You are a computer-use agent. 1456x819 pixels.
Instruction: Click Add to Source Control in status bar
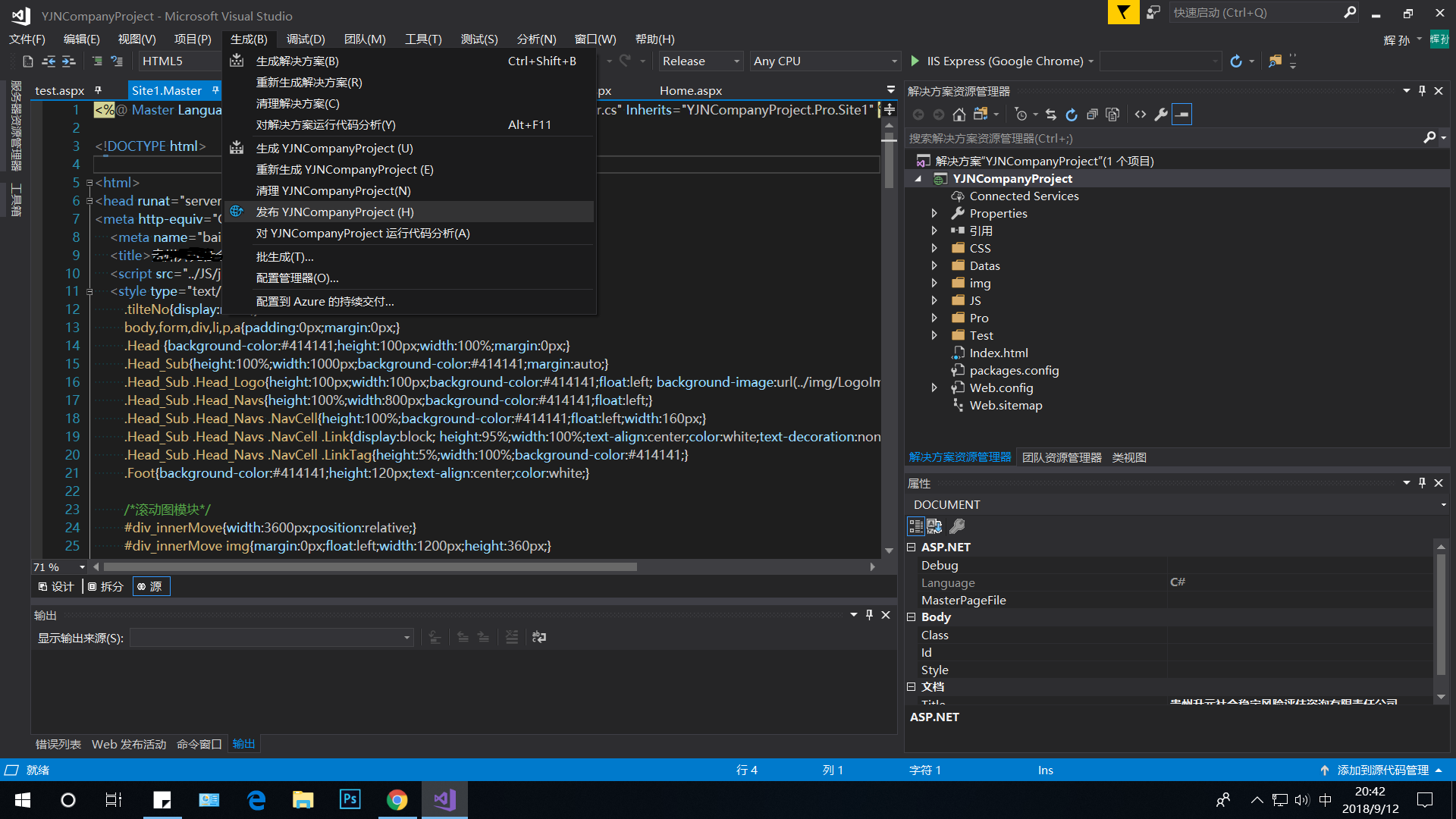point(1382,770)
